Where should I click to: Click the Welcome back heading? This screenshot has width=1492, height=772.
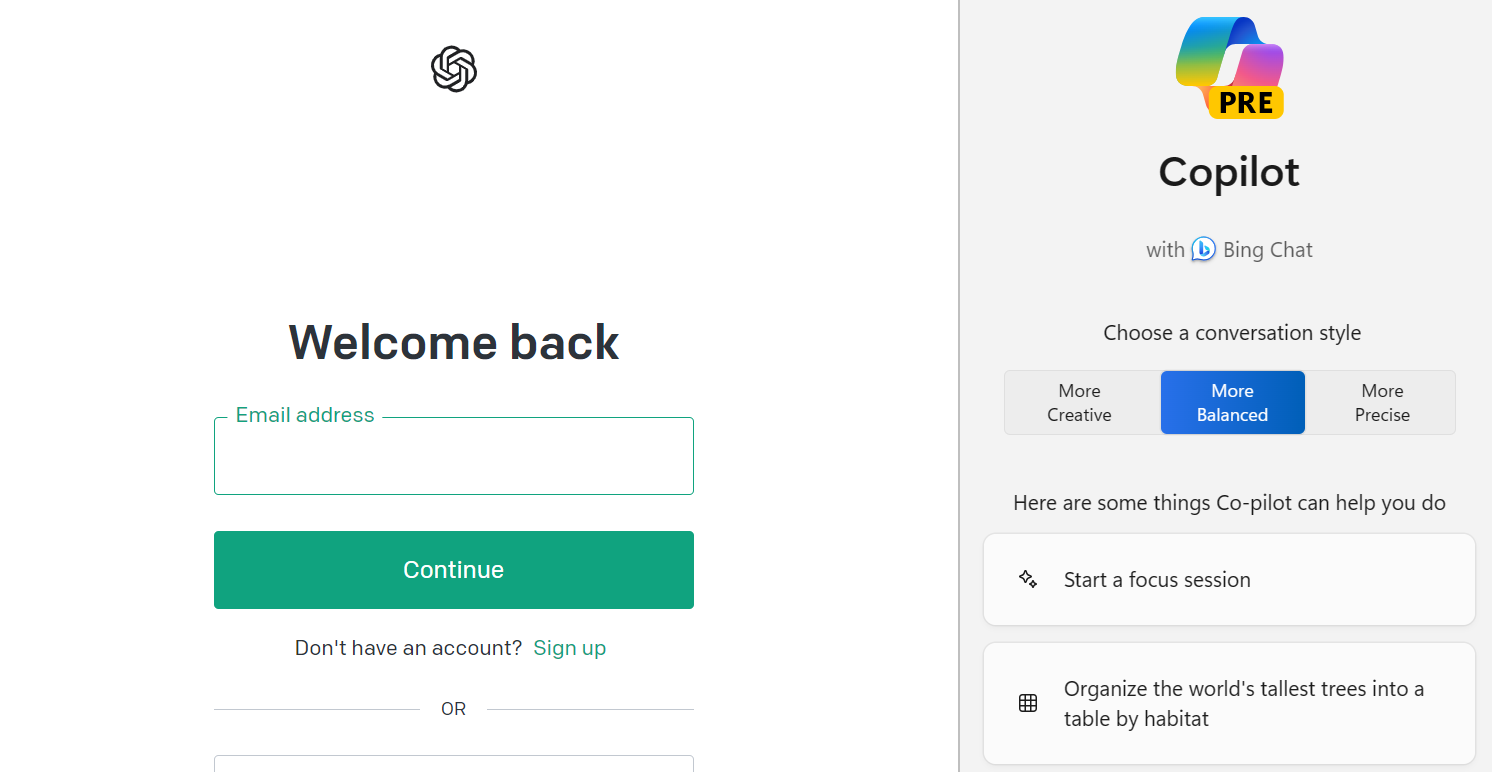coord(454,342)
